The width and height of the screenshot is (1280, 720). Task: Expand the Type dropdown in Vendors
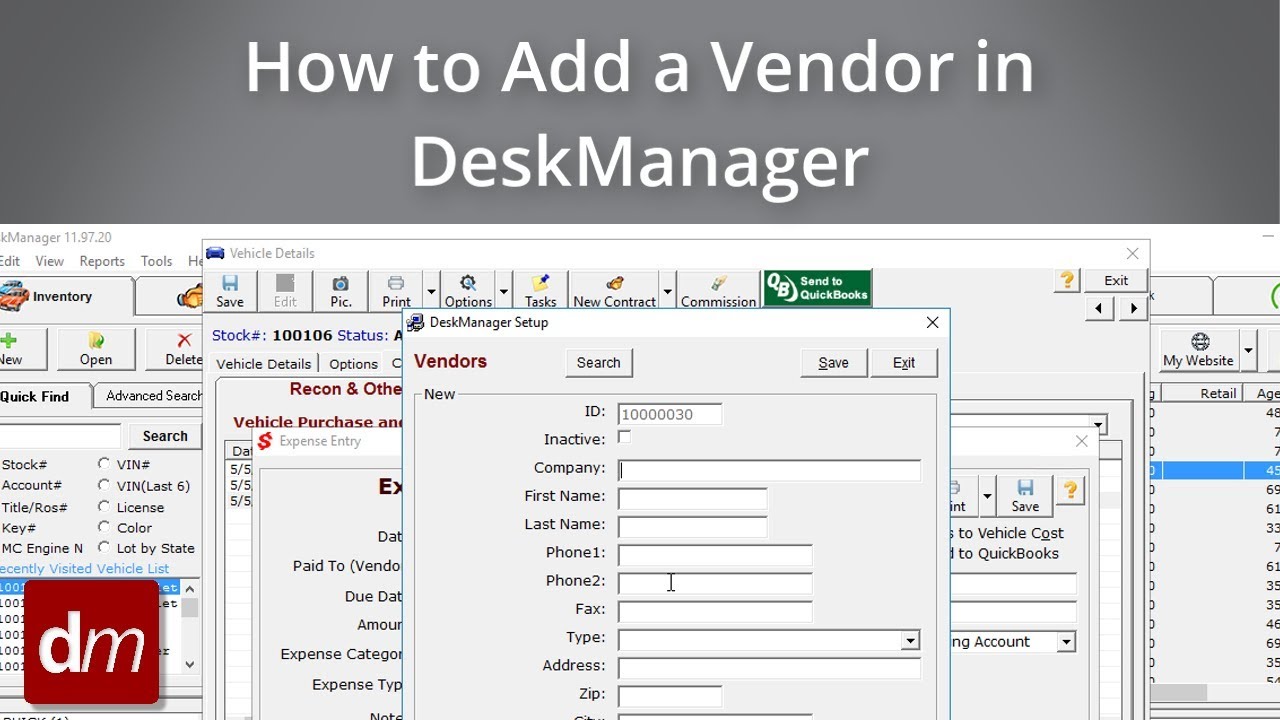pos(910,641)
